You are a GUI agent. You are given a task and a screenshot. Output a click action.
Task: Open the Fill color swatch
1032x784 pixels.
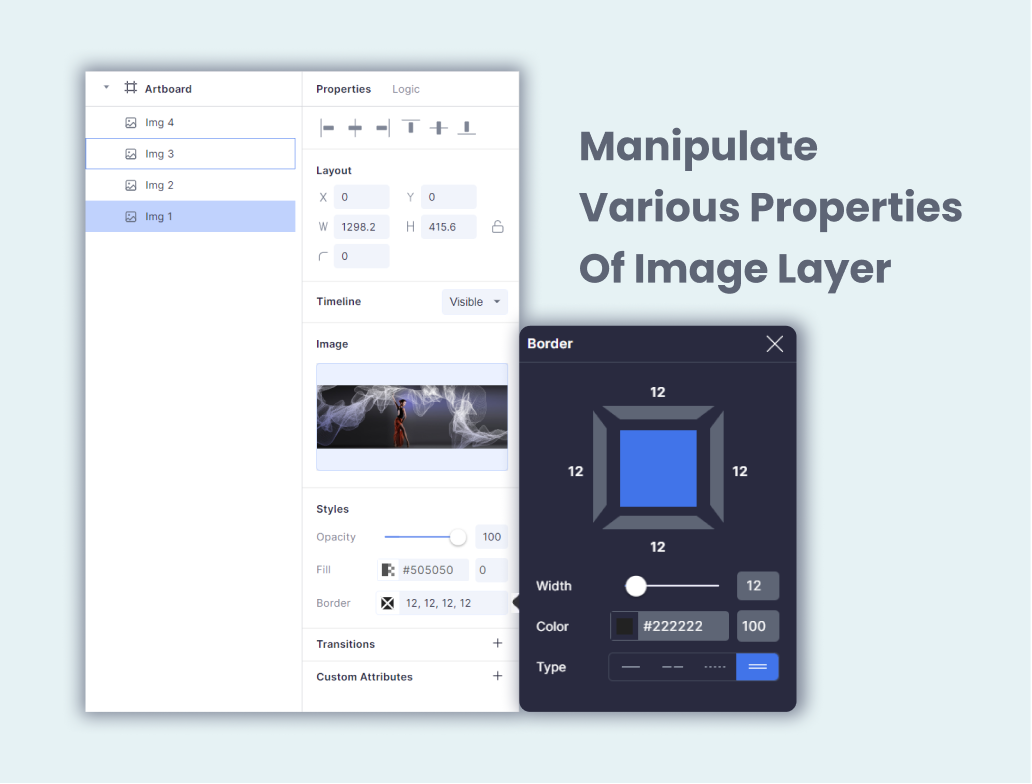click(388, 570)
